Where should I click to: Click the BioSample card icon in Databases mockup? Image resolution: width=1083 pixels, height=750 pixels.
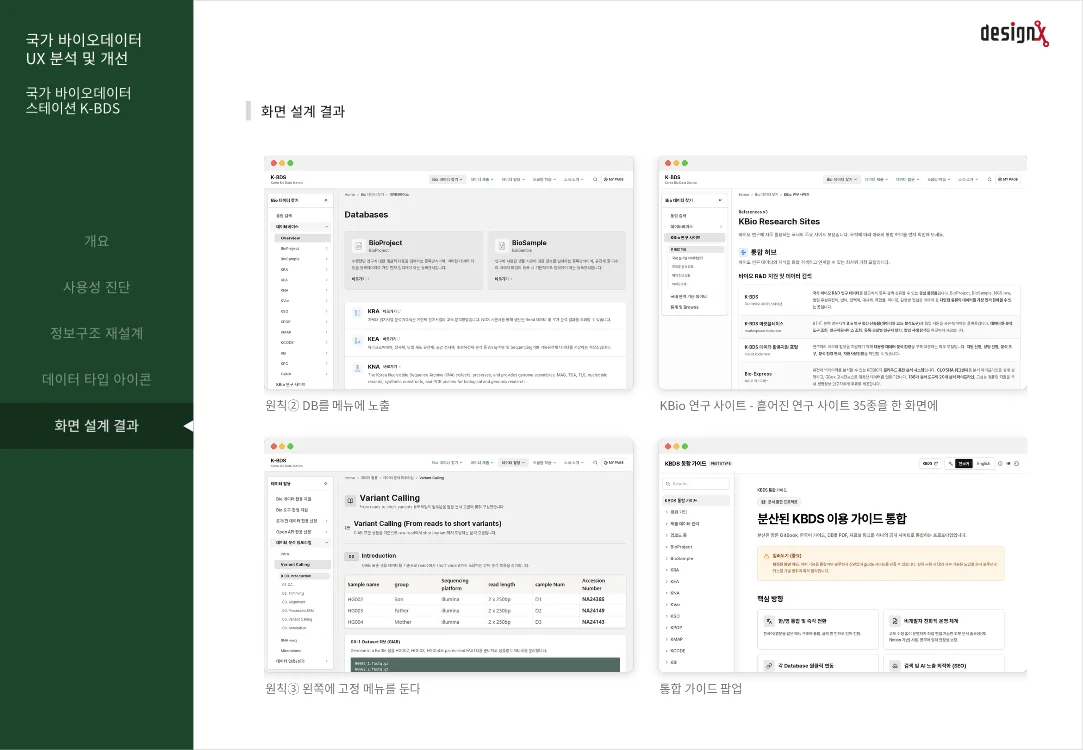pyautogui.click(x=501, y=245)
